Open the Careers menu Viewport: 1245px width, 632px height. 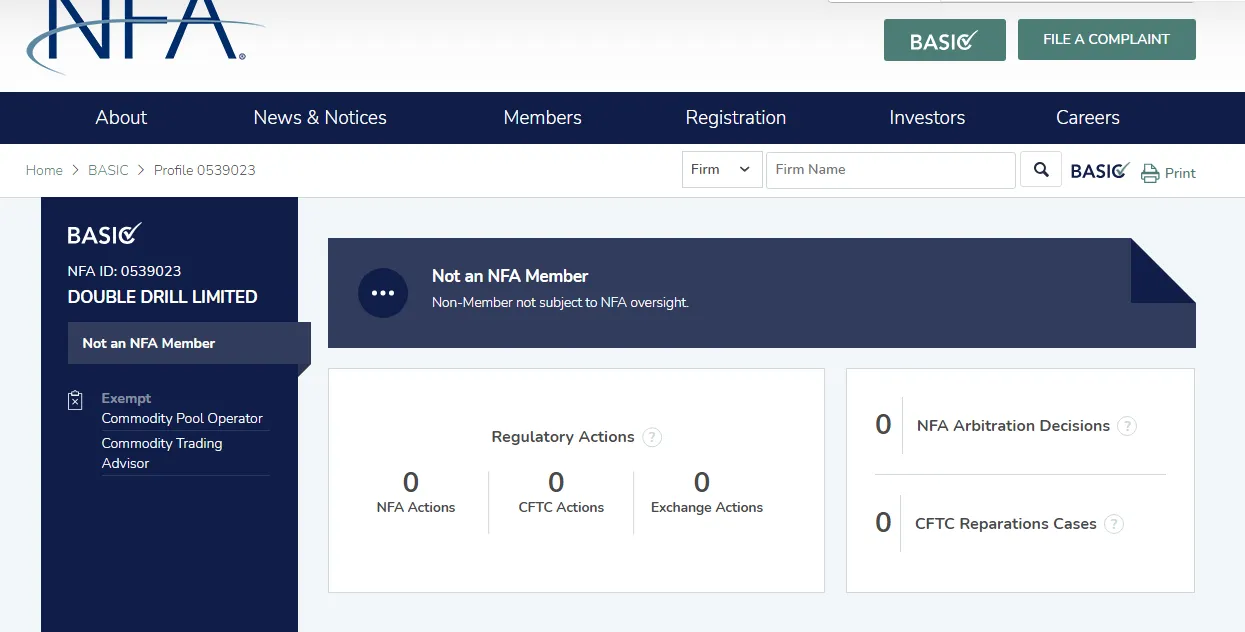click(x=1088, y=118)
